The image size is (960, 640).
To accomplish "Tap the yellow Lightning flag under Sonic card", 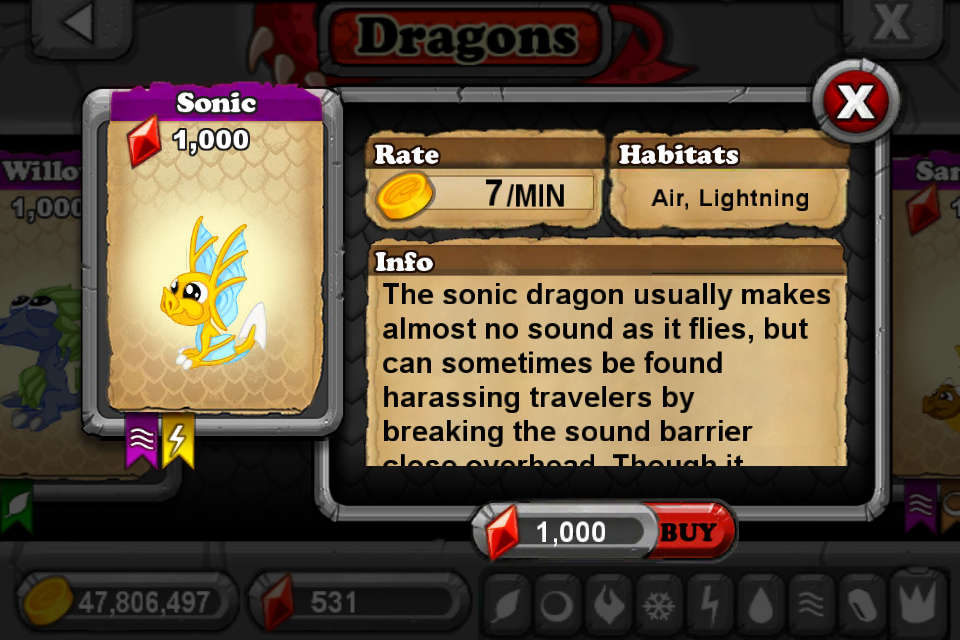I will pos(178,440).
